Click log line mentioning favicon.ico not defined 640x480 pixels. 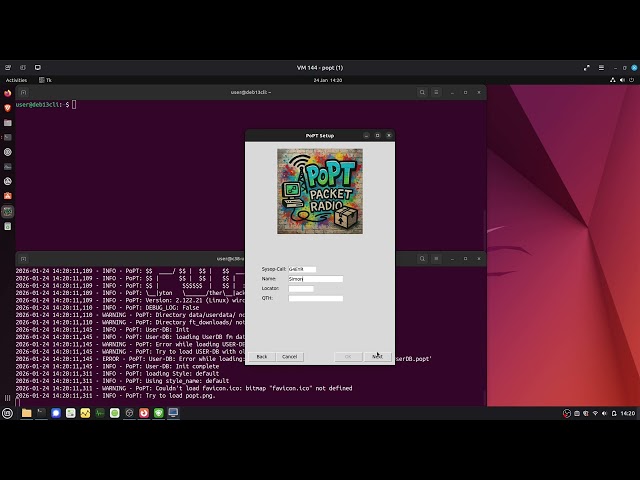coord(184,388)
